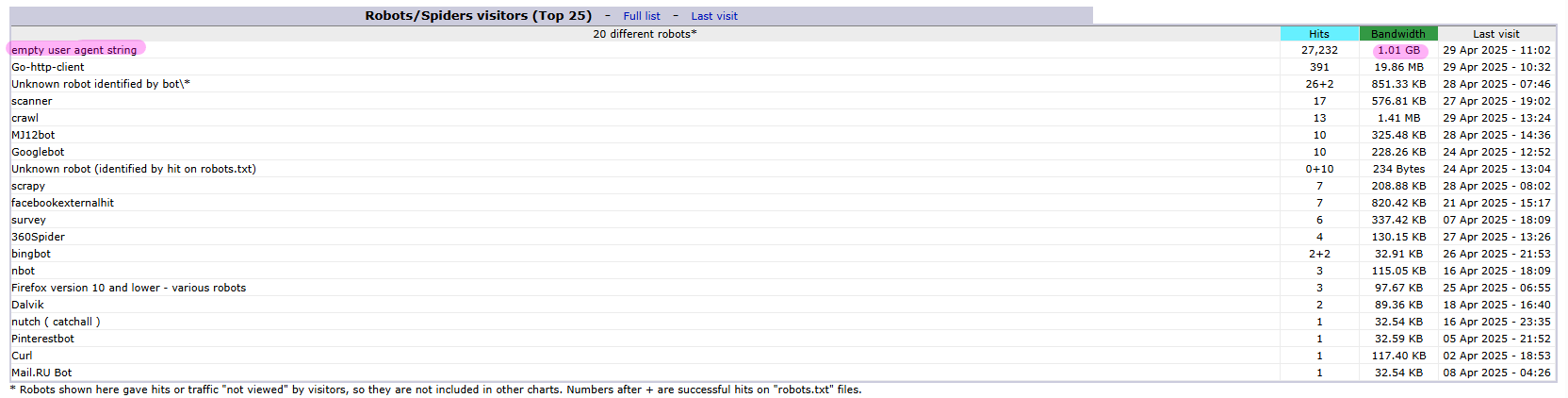Click the 89.36 KB bandwidth value
The width and height of the screenshot is (1568, 398).
[1398, 305]
